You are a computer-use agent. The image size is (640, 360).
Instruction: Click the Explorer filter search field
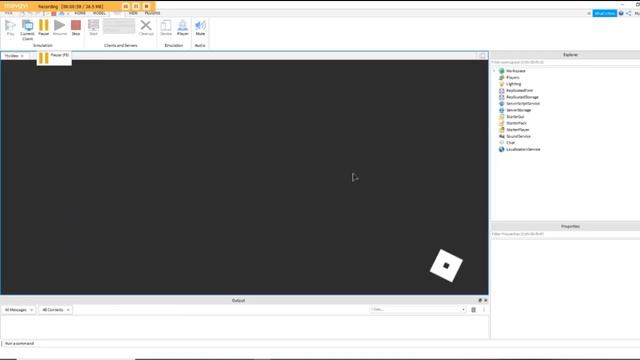point(565,62)
